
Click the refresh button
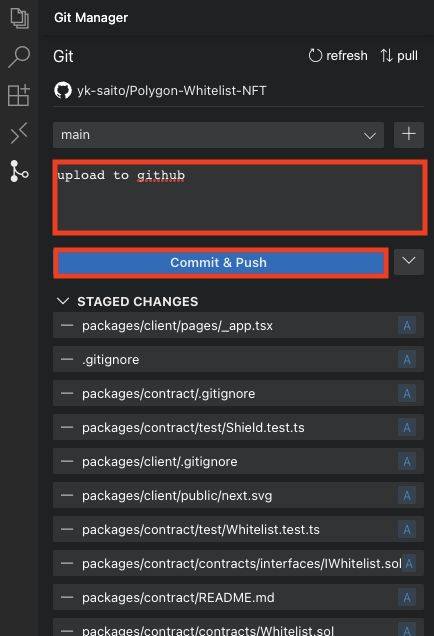pos(338,56)
